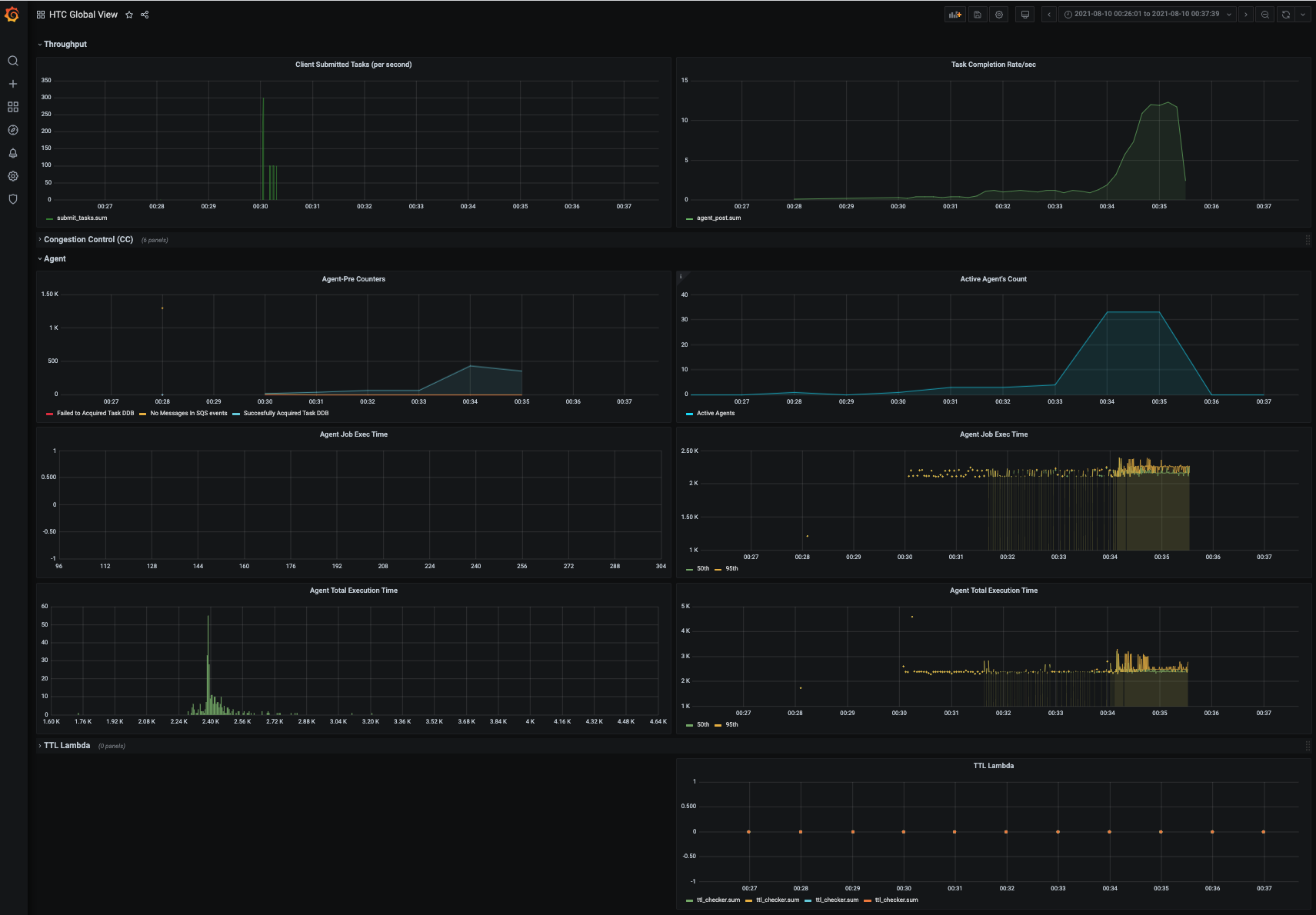Toggle the Active Agents legend series
Image resolution: width=1316 pixels, height=915 pixels.
coord(715,414)
